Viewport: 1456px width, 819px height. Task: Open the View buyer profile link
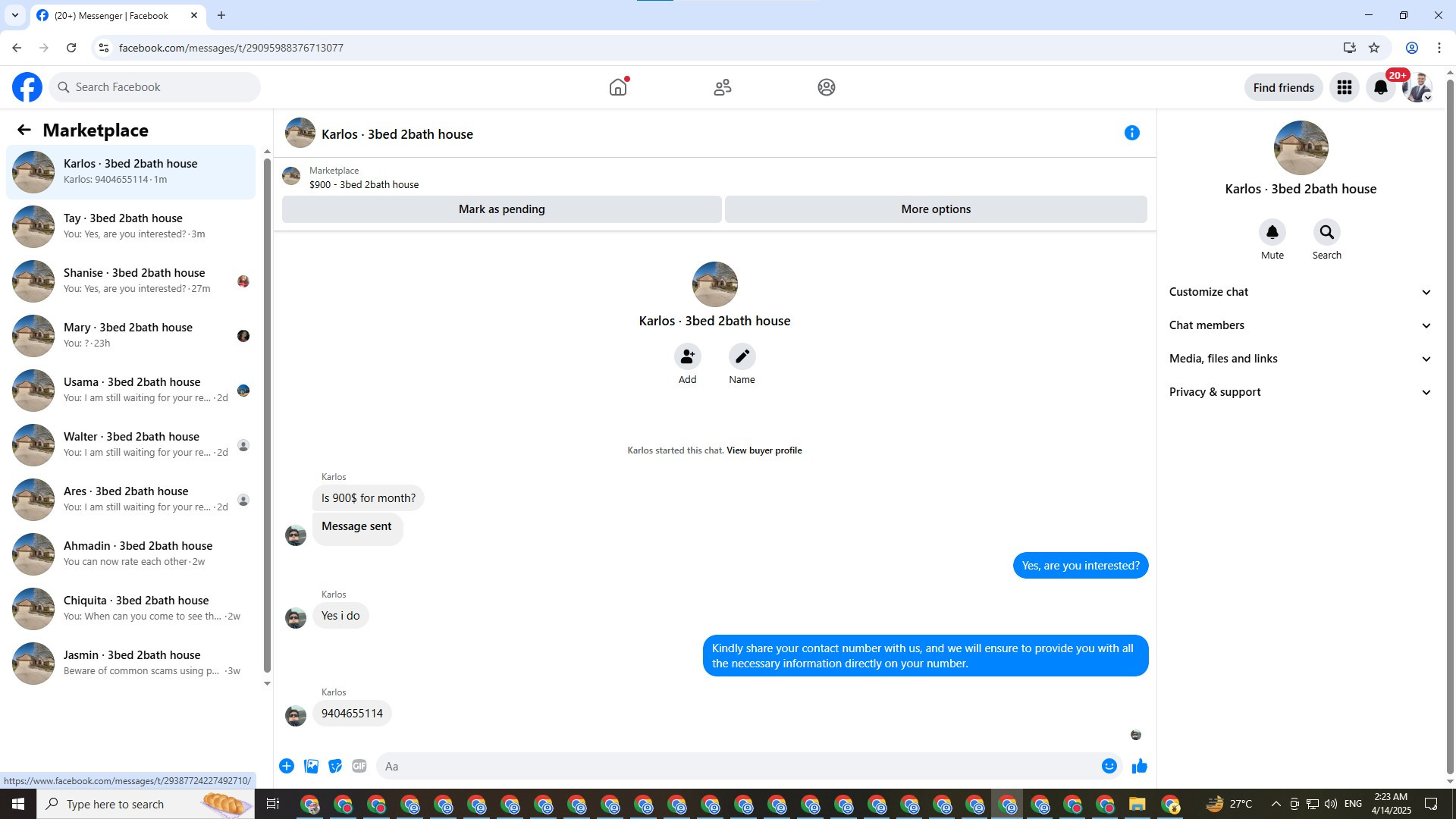pos(764,450)
